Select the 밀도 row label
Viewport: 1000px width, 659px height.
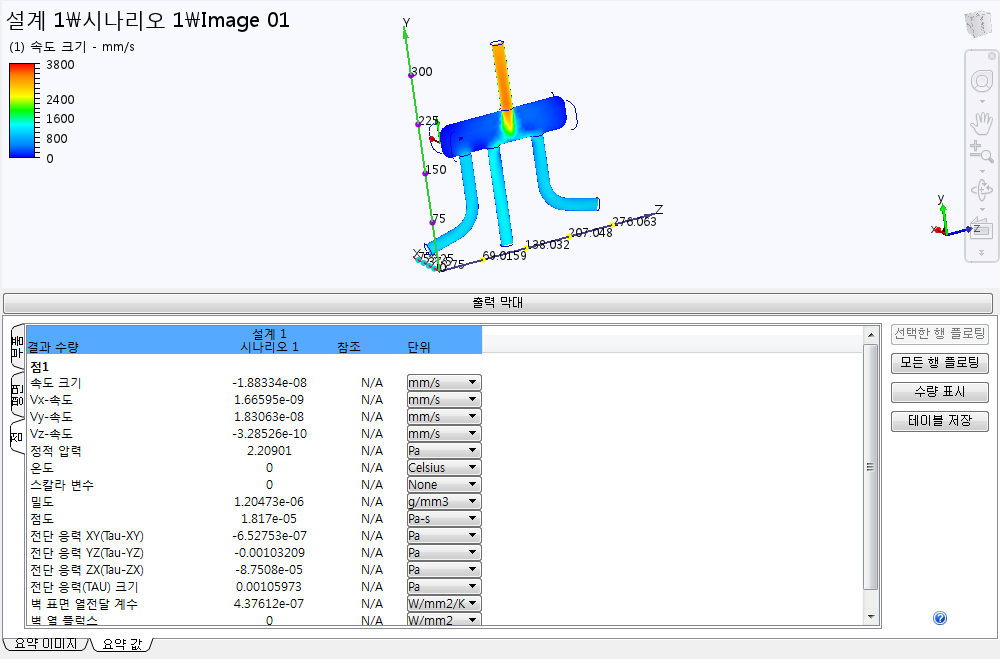click(x=42, y=502)
